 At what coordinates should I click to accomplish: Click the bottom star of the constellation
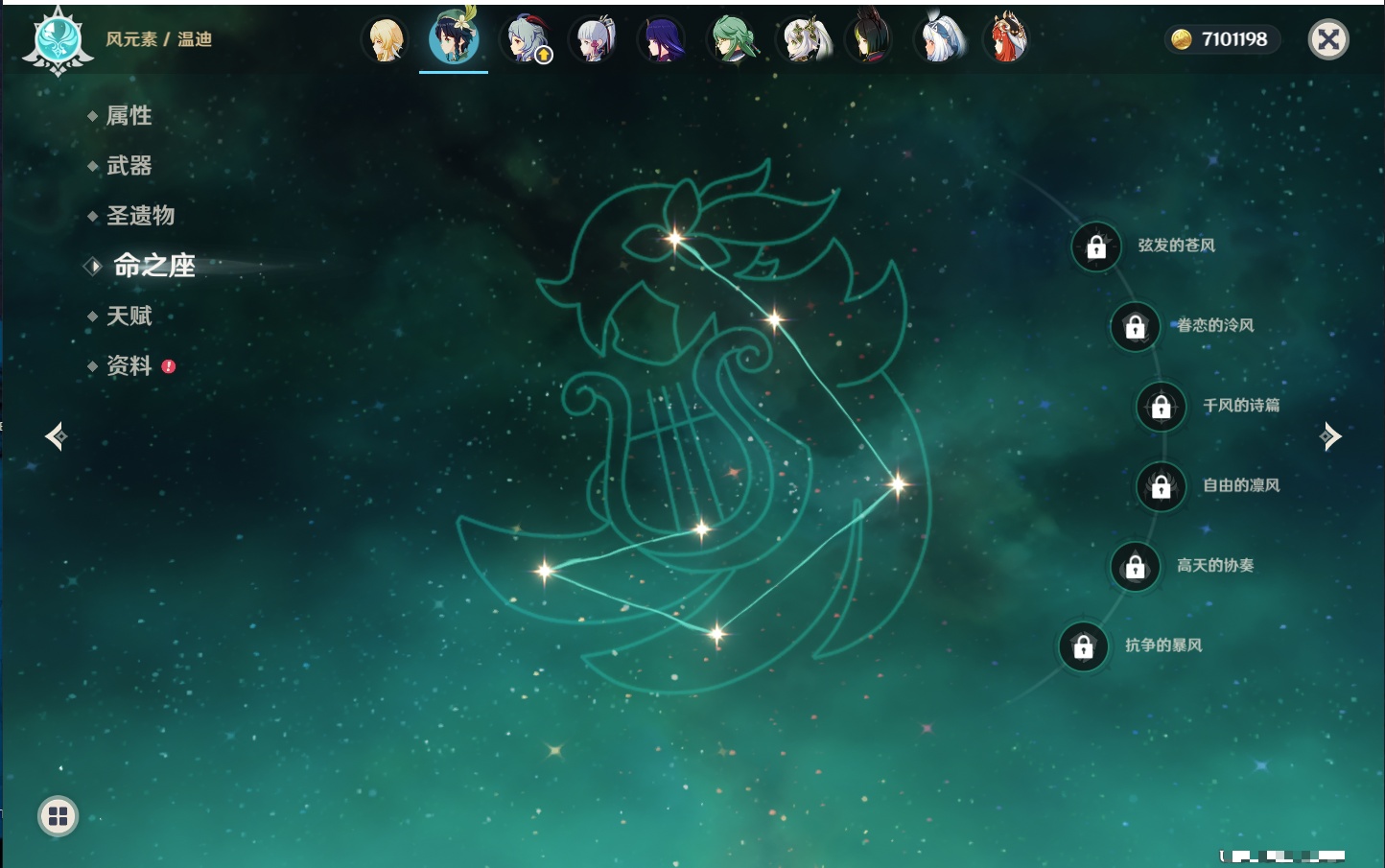point(716,633)
